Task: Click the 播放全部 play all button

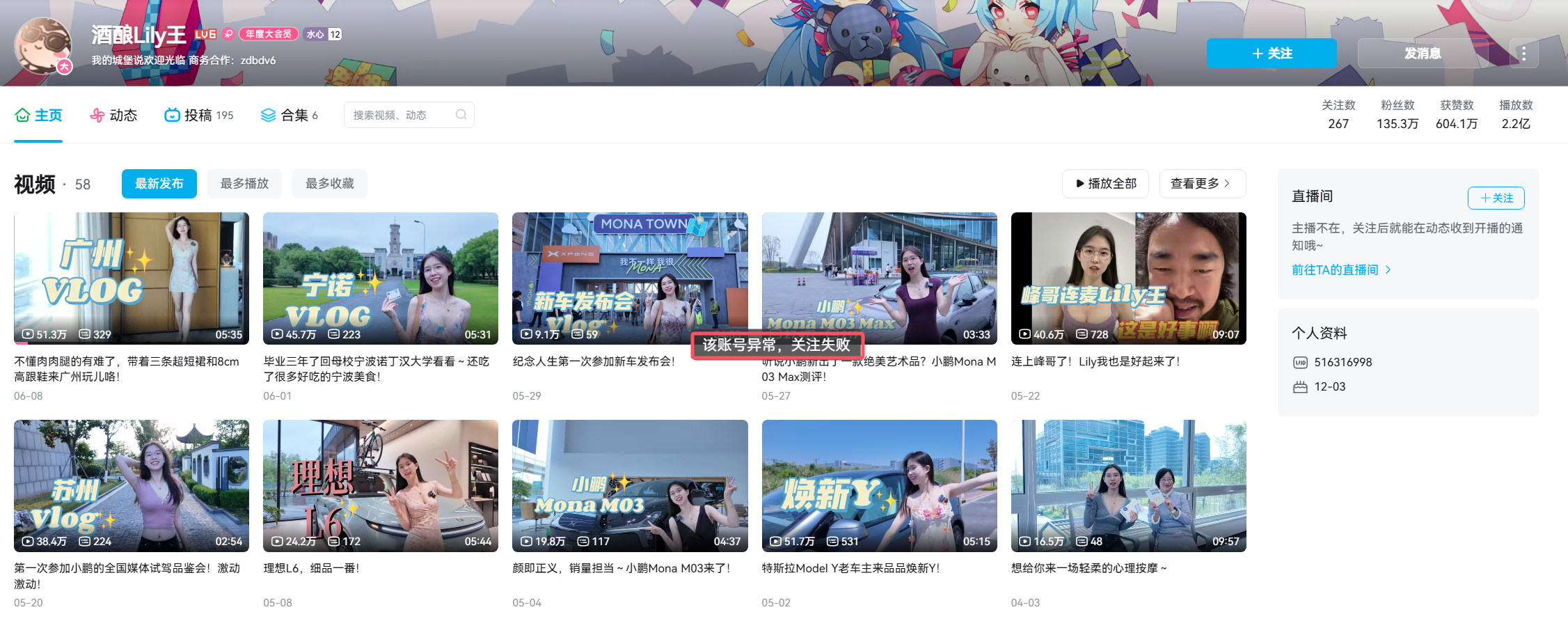Action: [1105, 184]
